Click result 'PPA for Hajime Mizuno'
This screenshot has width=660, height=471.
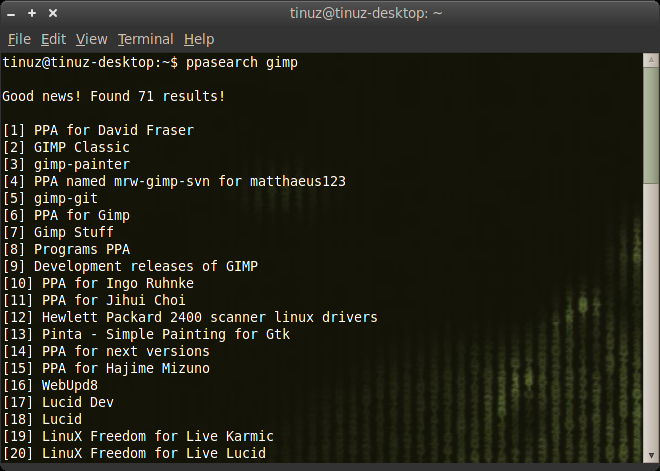(x=126, y=369)
